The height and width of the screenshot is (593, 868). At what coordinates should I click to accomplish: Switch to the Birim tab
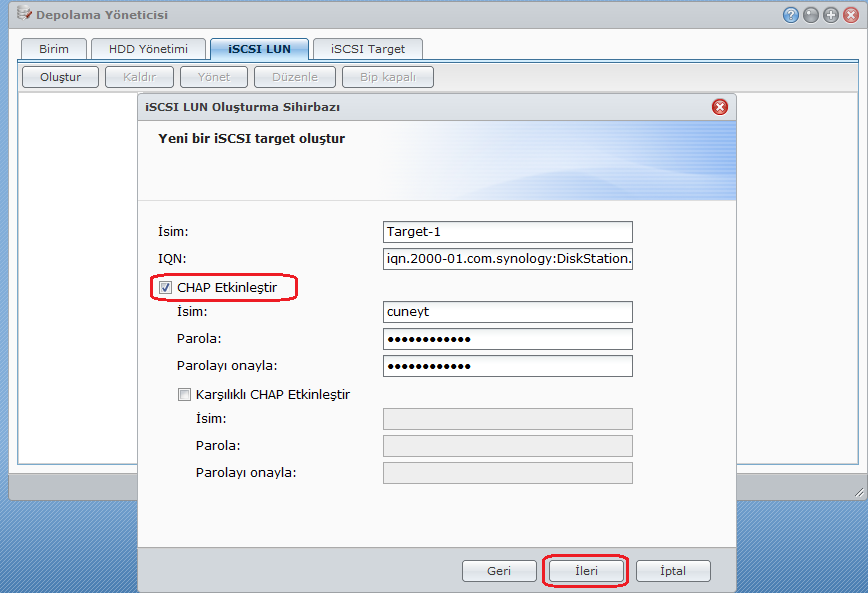53,49
